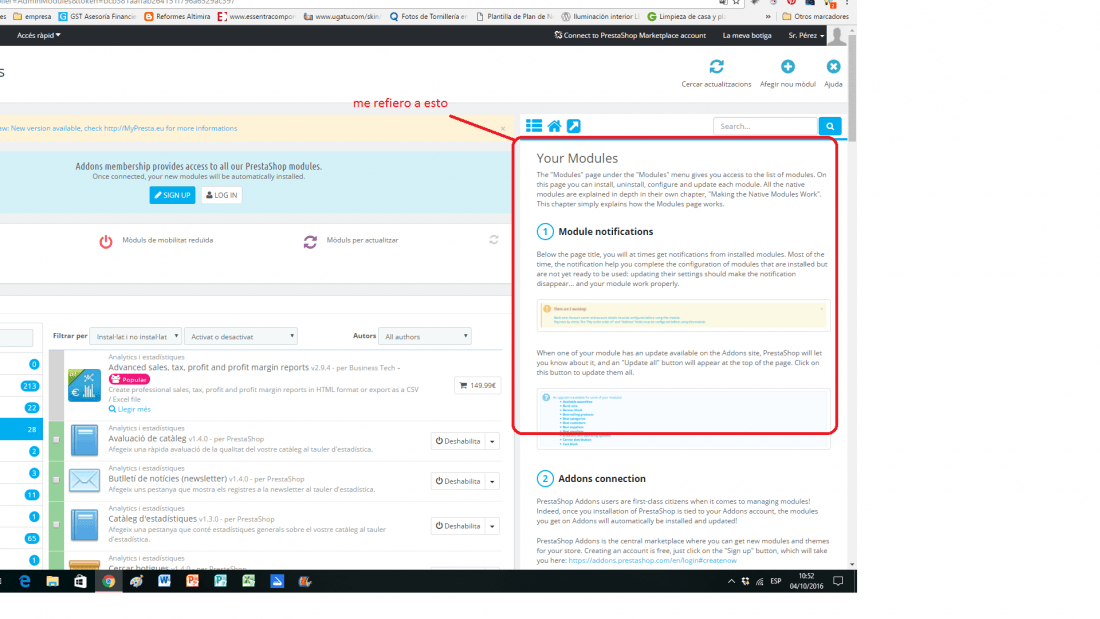This screenshot has height=619, width=1100.
Task: Open All authors dropdown
Action: [x=424, y=336]
